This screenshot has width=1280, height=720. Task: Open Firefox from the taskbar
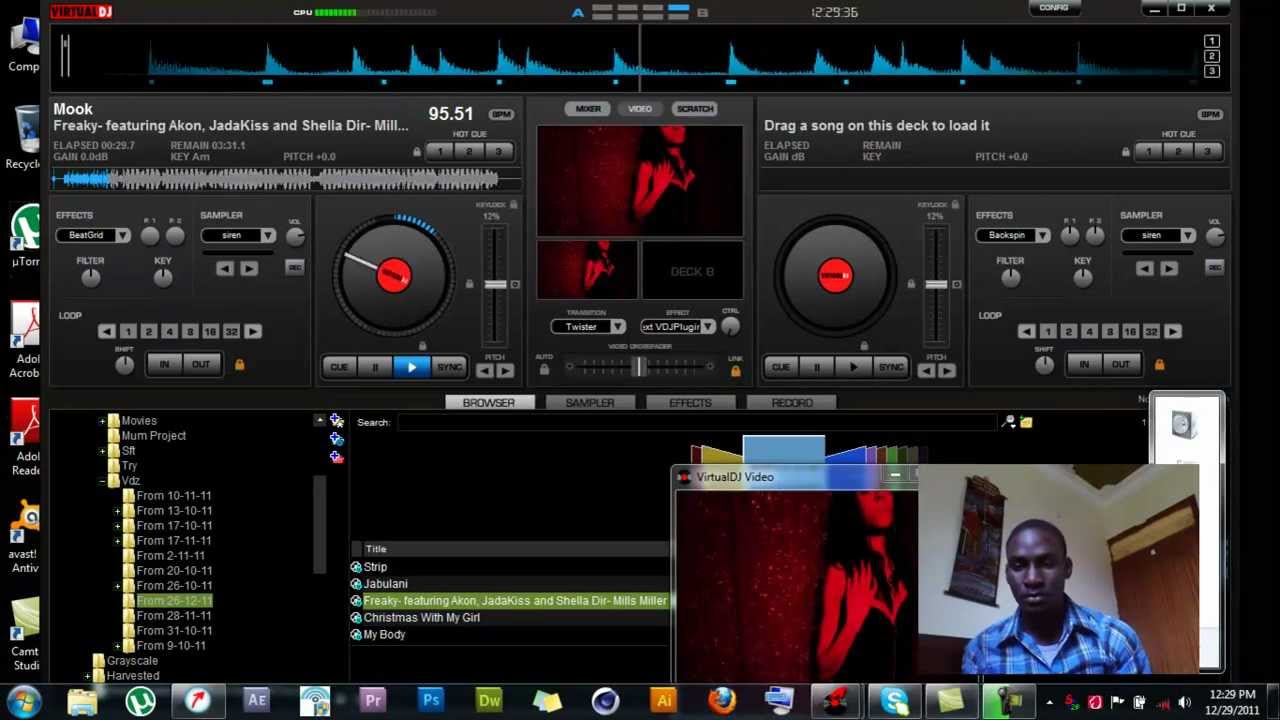coord(721,700)
